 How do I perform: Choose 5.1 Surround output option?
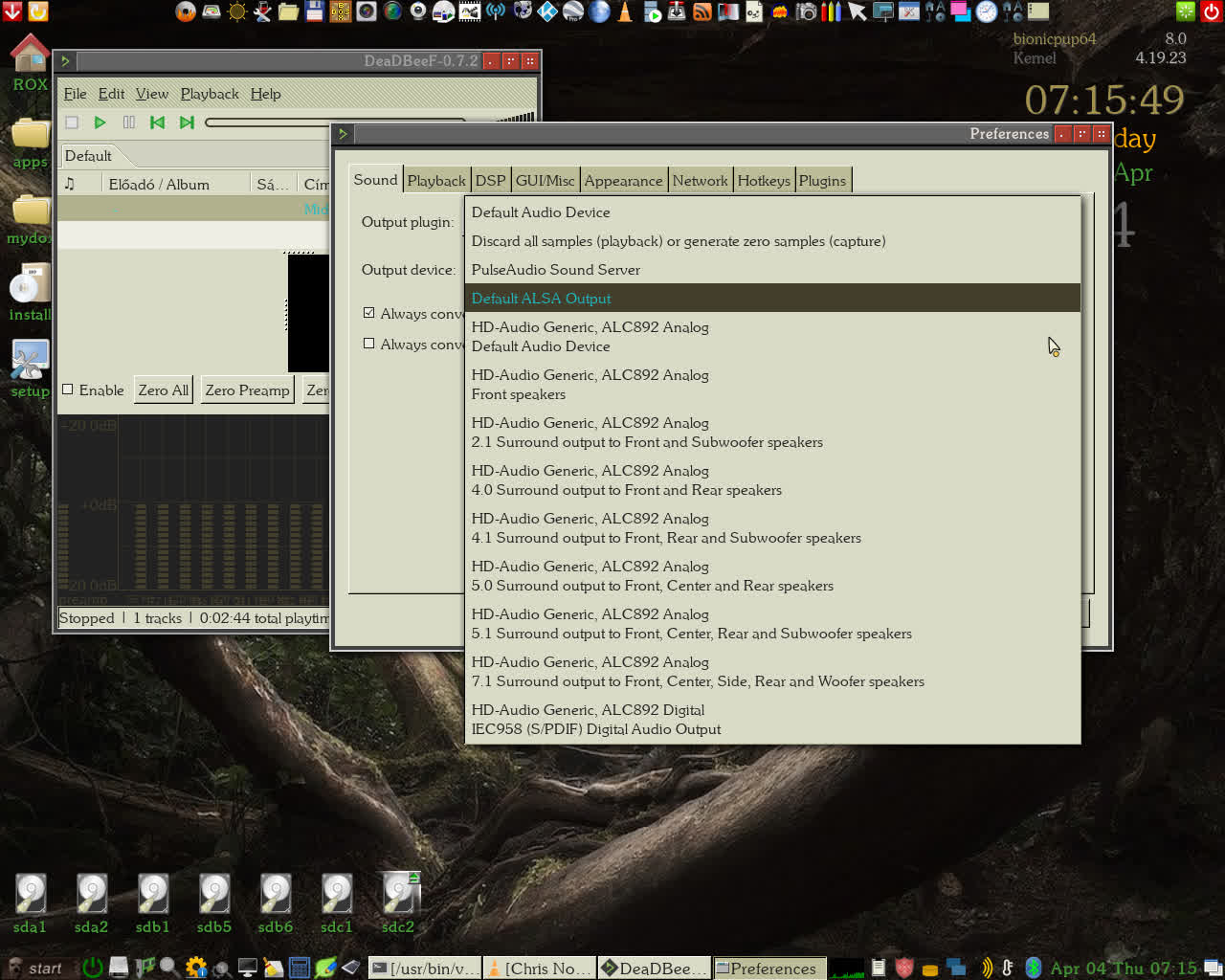coord(772,624)
